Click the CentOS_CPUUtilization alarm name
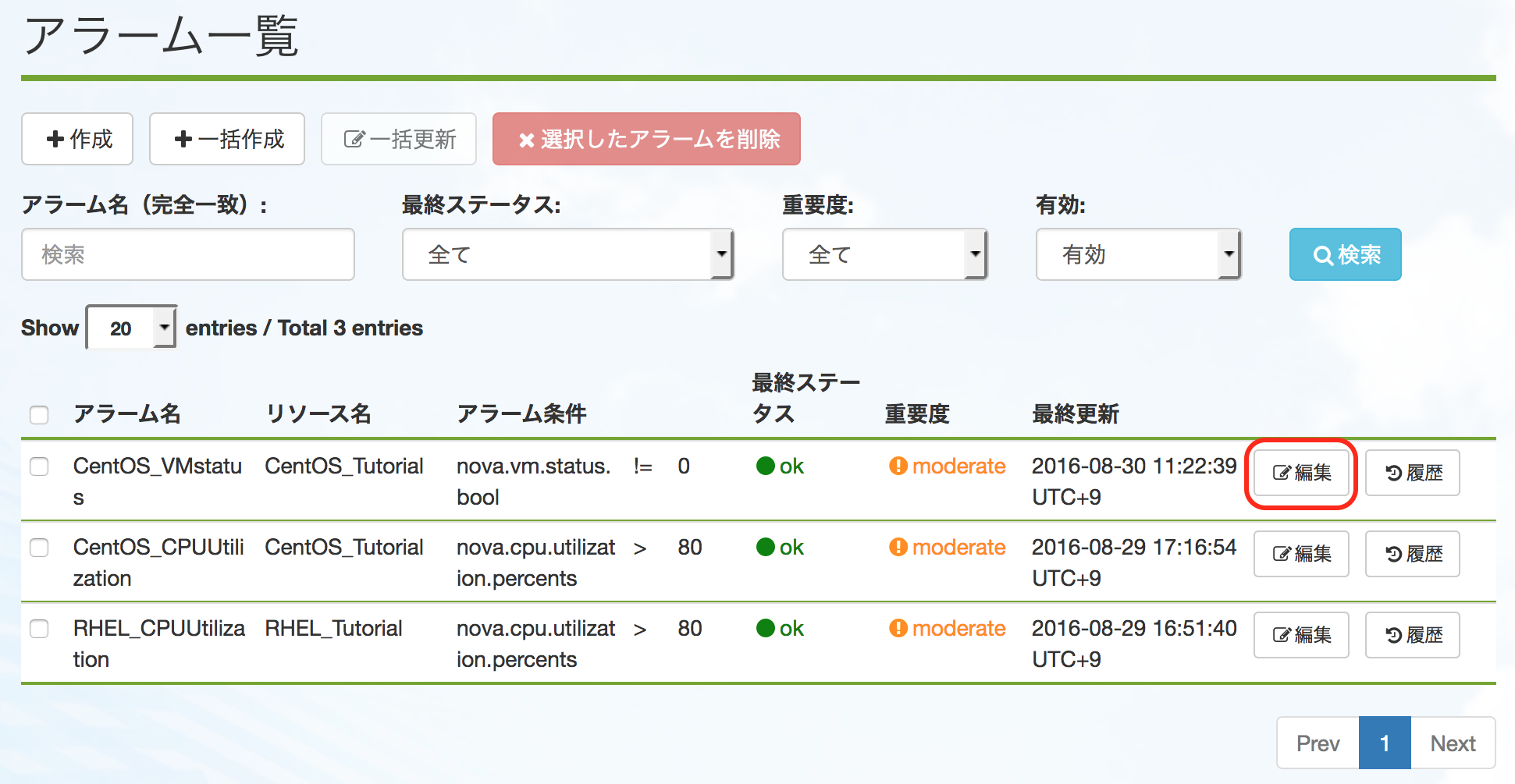Image resolution: width=1515 pixels, height=784 pixels. 158,562
